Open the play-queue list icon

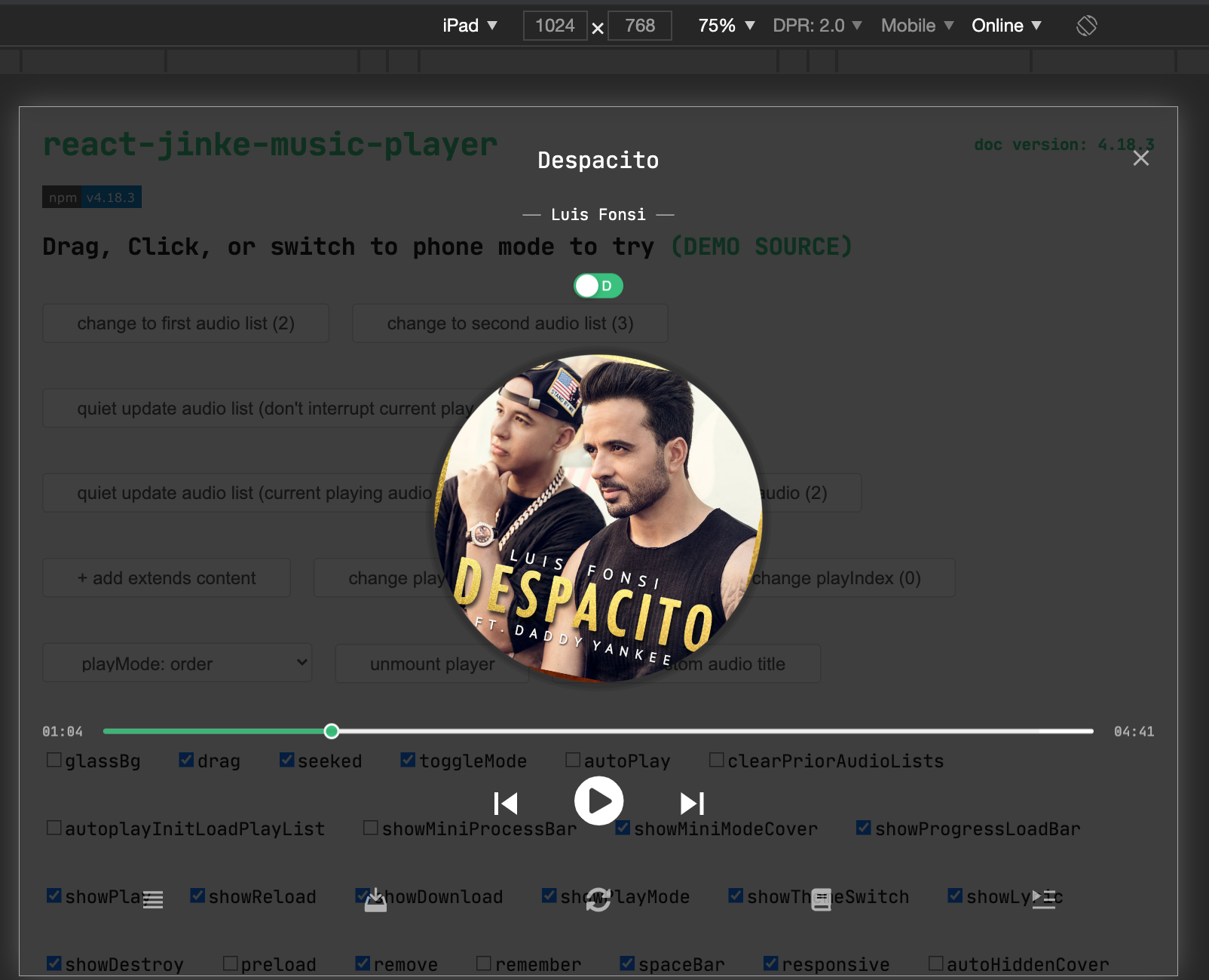click(1044, 899)
